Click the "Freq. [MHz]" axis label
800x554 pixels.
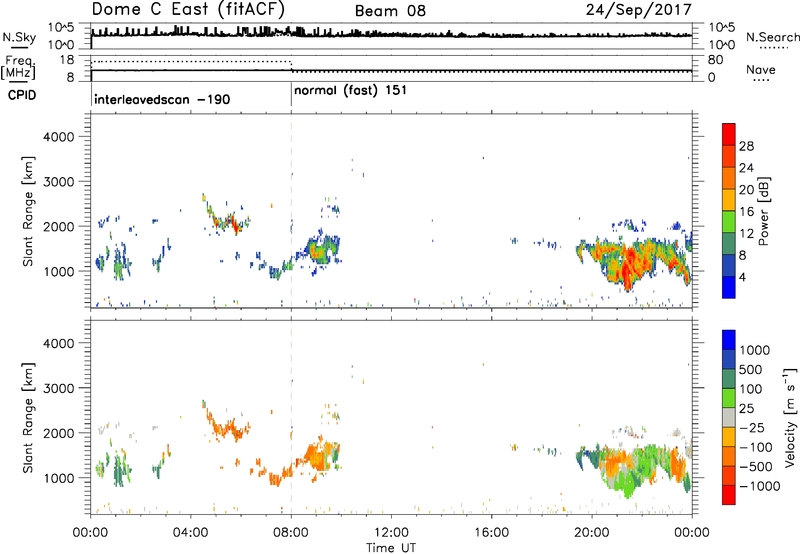pyautogui.click(x=18, y=67)
